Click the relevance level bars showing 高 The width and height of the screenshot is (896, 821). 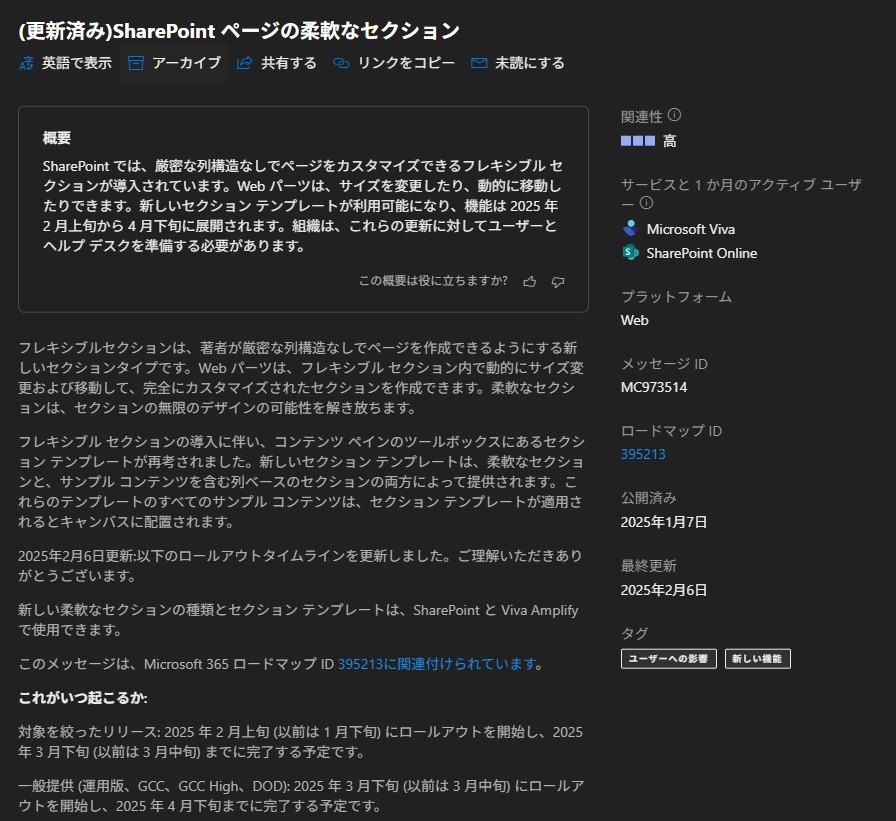[x=638, y=141]
